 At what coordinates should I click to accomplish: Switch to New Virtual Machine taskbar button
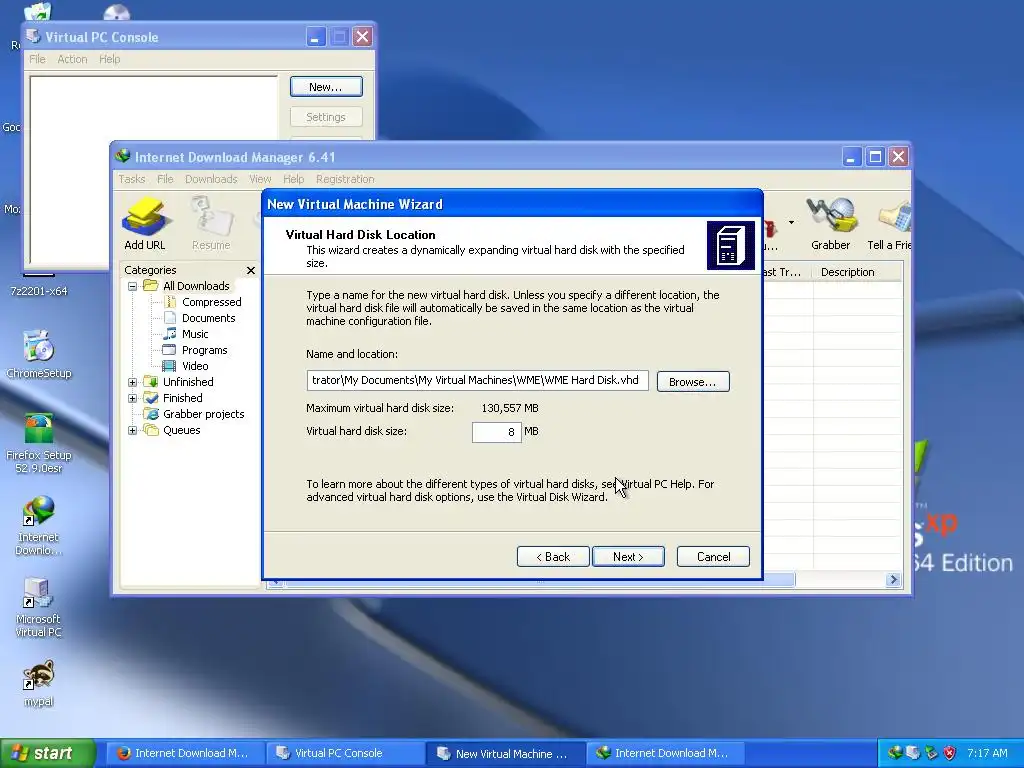[x=504, y=753]
